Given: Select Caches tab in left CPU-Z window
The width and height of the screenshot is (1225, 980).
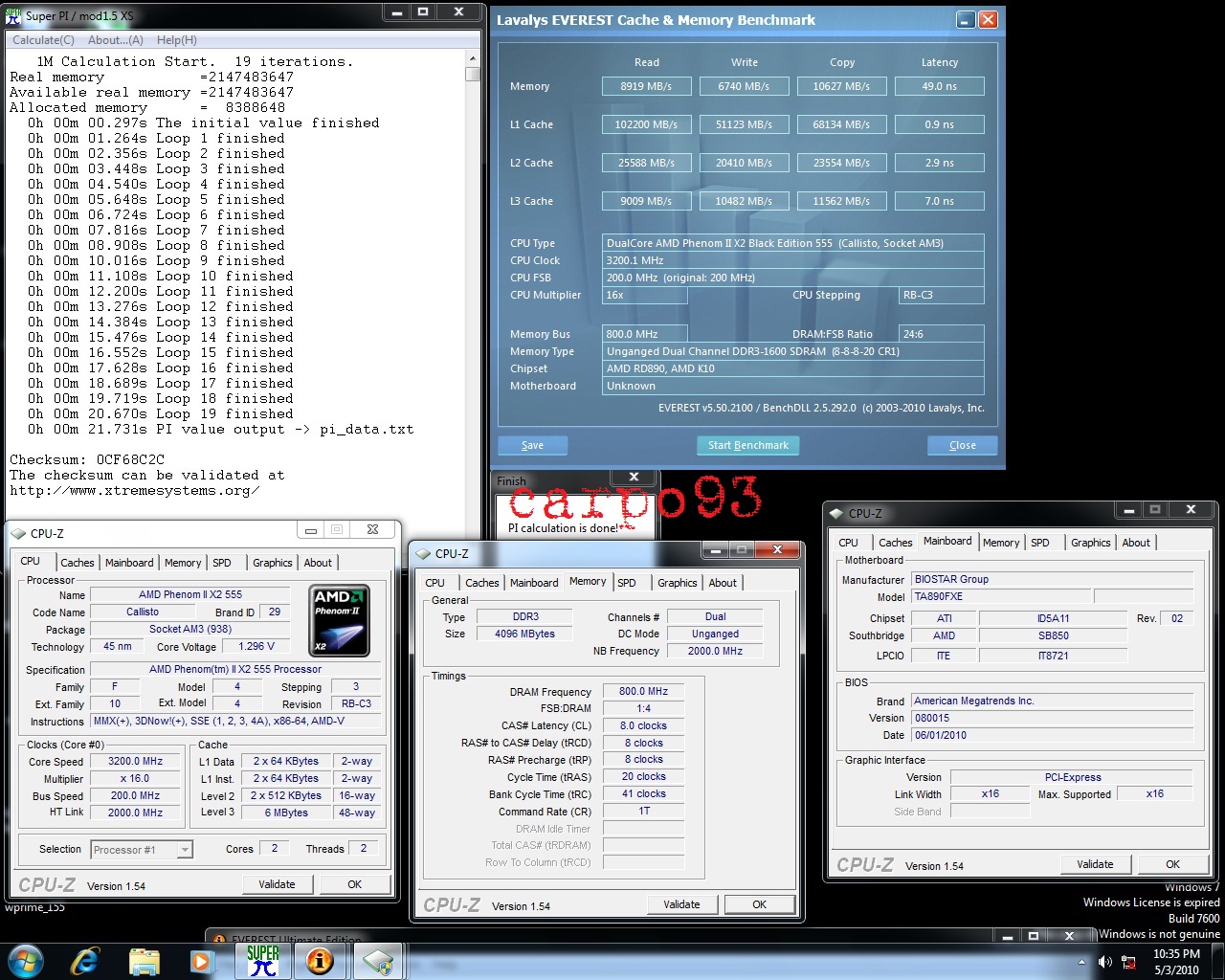Looking at the screenshot, I should (78, 563).
